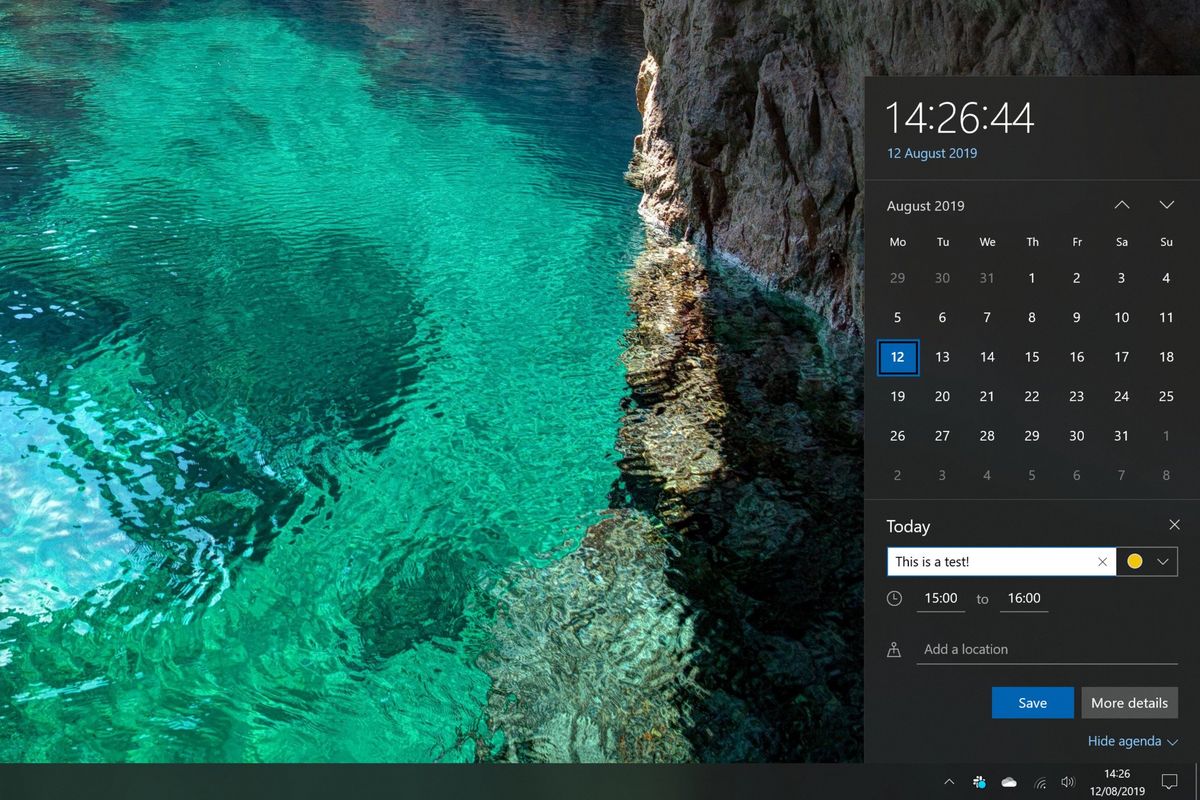Save the new calendar event
The width and height of the screenshot is (1200, 800).
point(1032,702)
